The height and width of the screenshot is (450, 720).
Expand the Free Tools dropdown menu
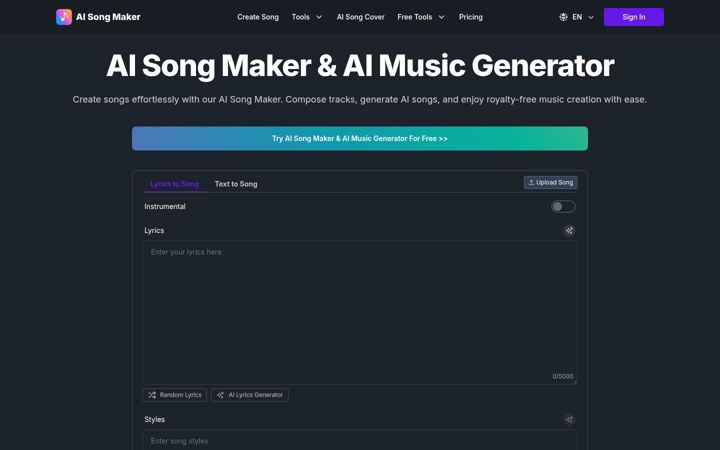pyautogui.click(x=421, y=17)
